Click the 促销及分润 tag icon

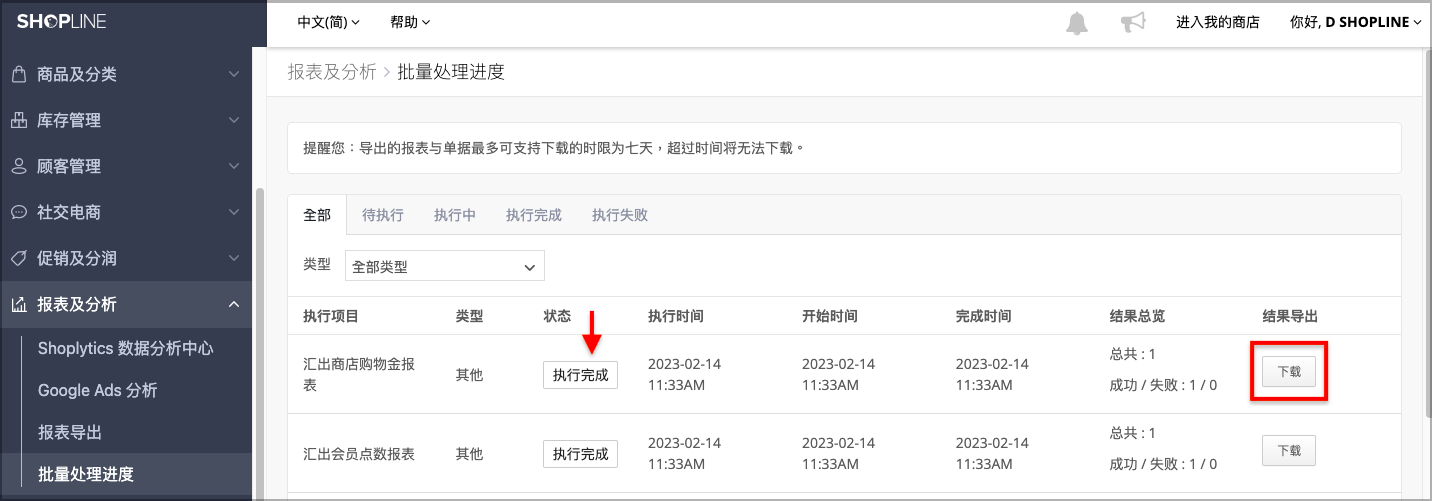[18, 258]
